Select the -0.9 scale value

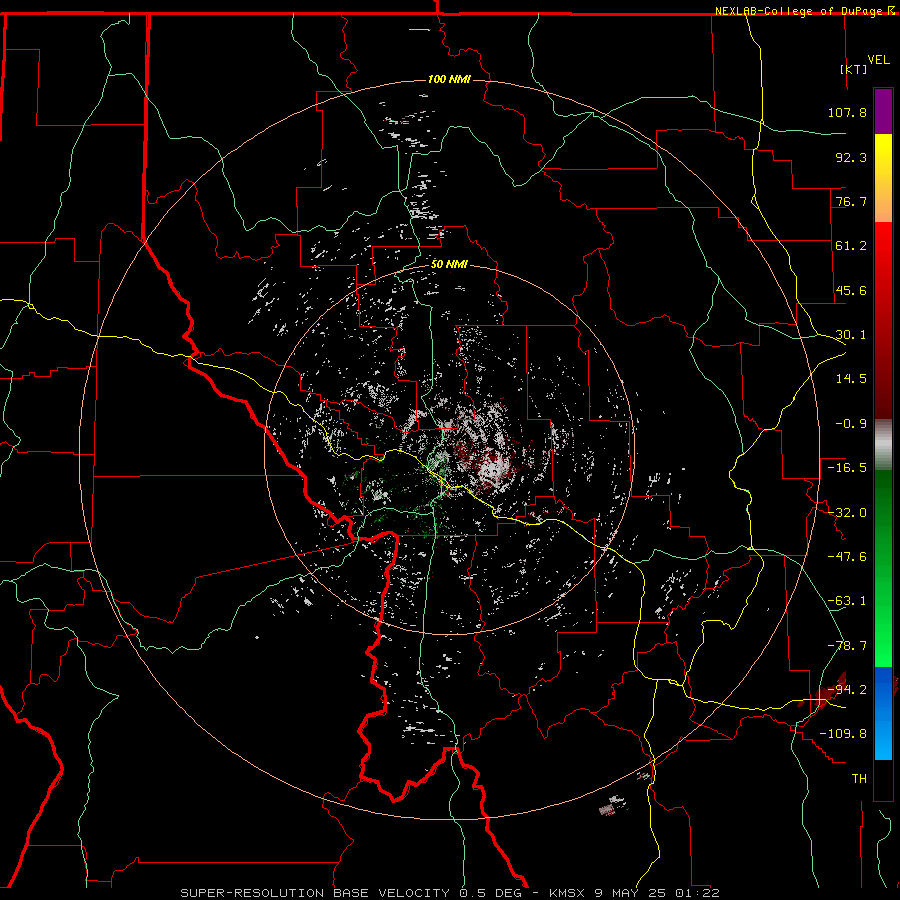point(851,424)
